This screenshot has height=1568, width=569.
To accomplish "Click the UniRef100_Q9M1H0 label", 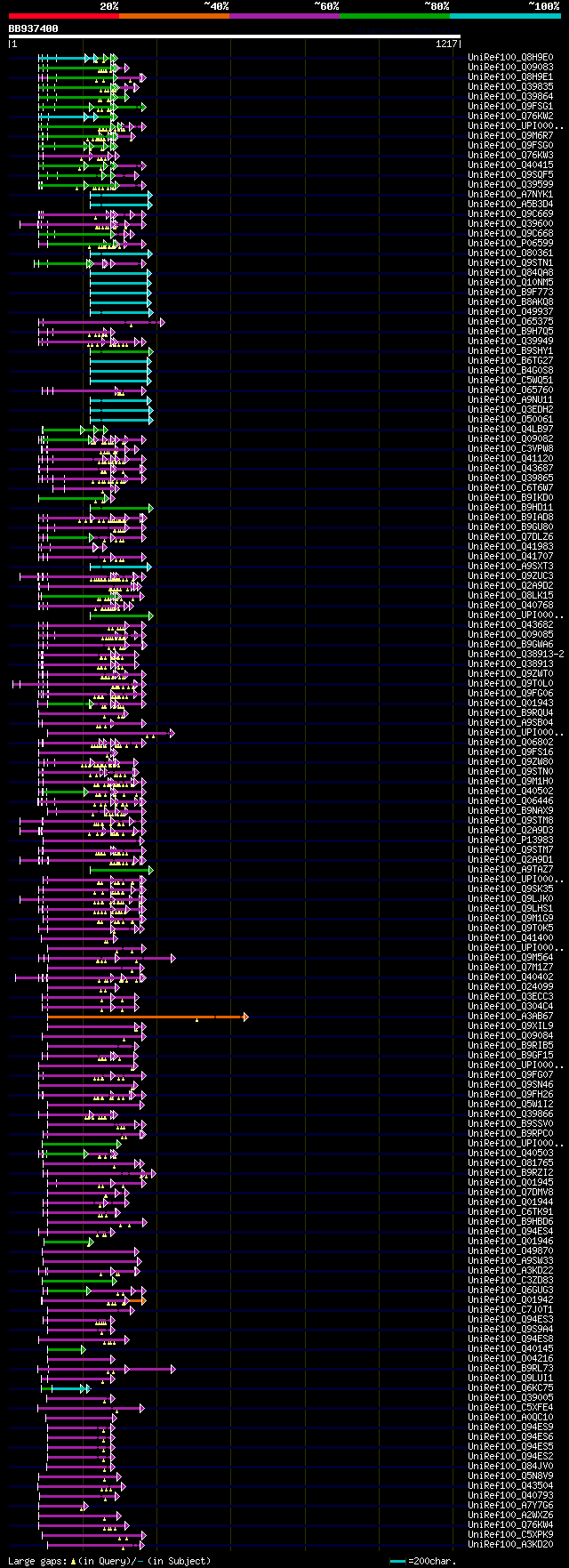I will (x=510, y=782).
